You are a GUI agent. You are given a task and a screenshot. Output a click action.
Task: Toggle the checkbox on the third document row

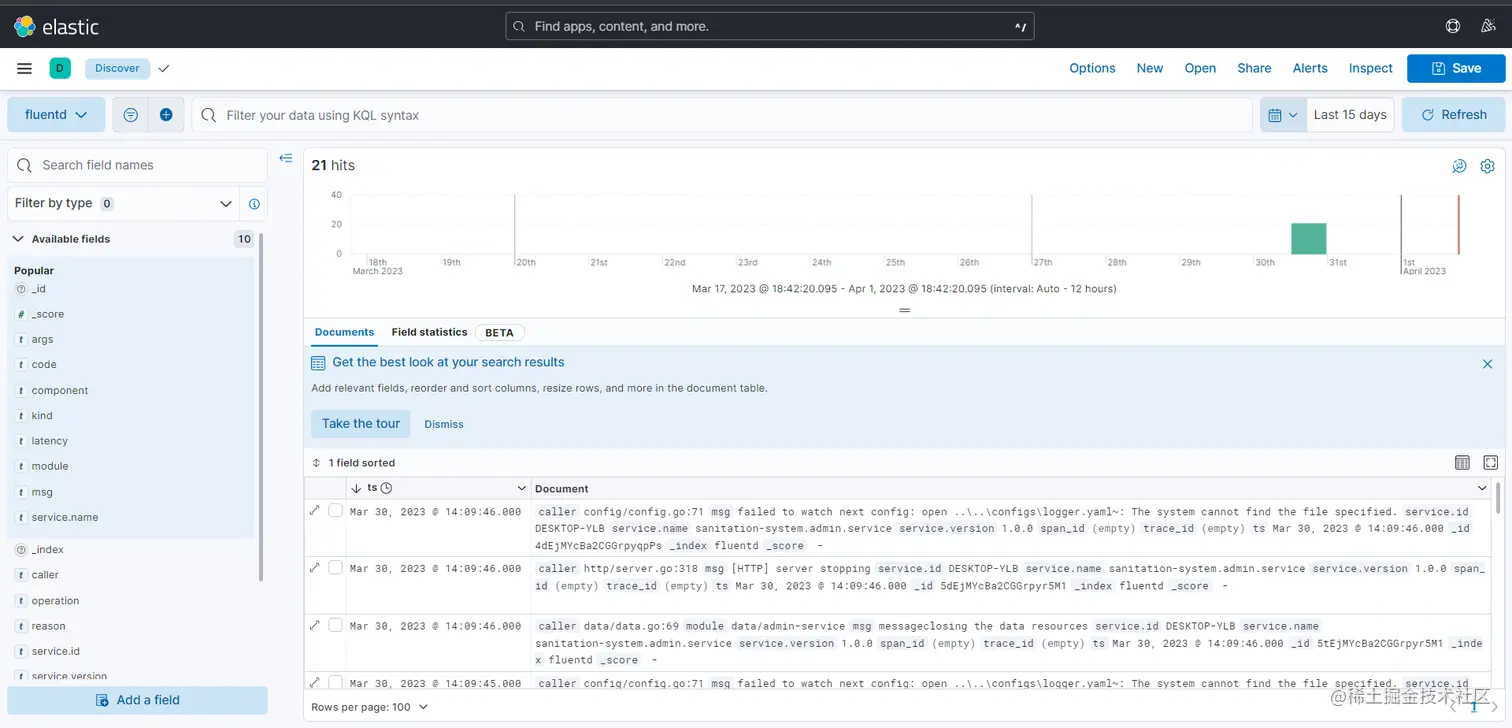336,624
